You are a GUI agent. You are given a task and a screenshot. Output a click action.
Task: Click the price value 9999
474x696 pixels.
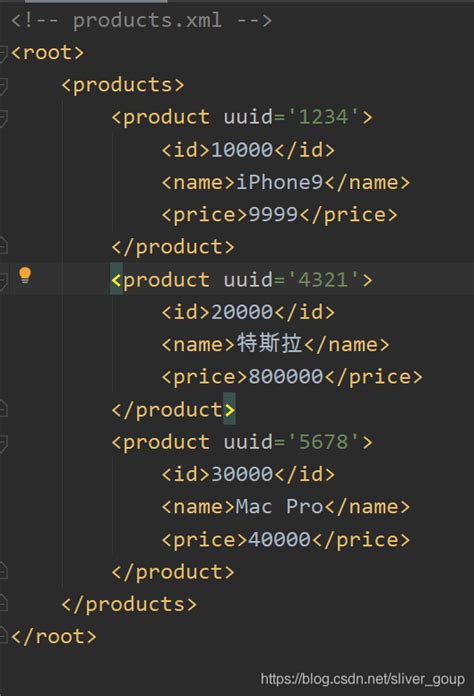[x=273, y=215]
